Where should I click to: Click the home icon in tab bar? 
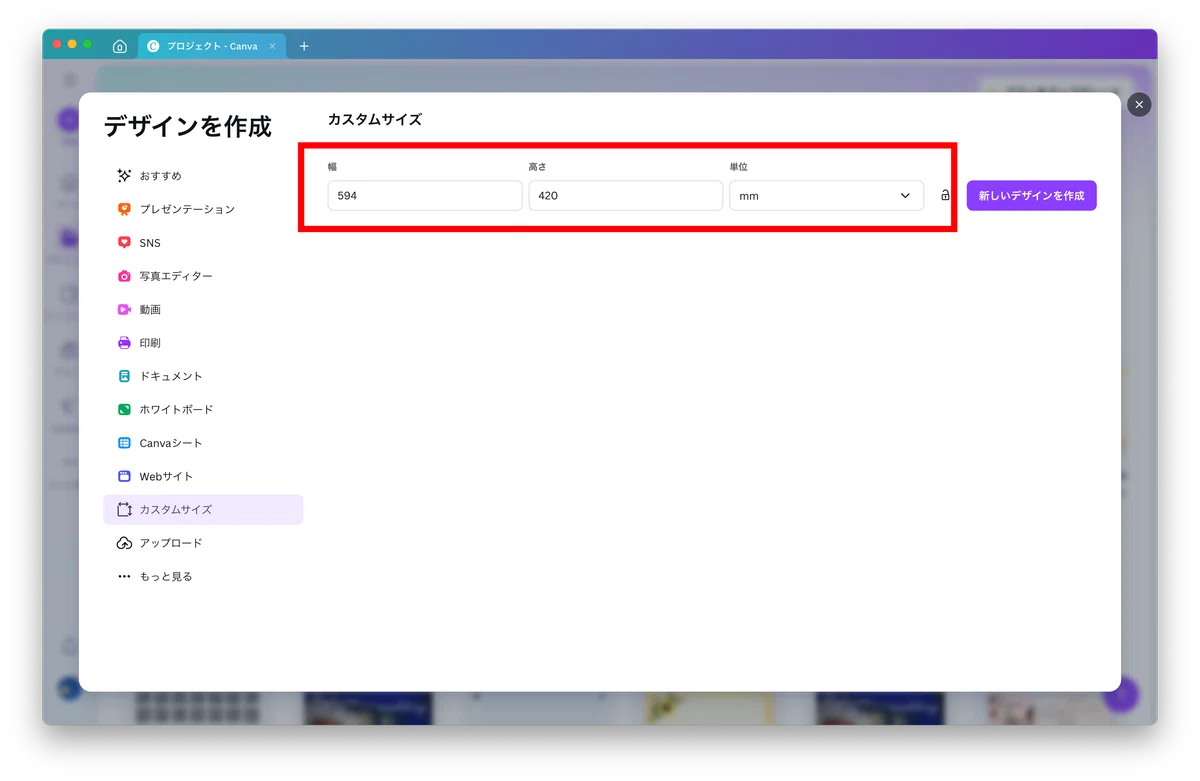pyautogui.click(x=120, y=46)
